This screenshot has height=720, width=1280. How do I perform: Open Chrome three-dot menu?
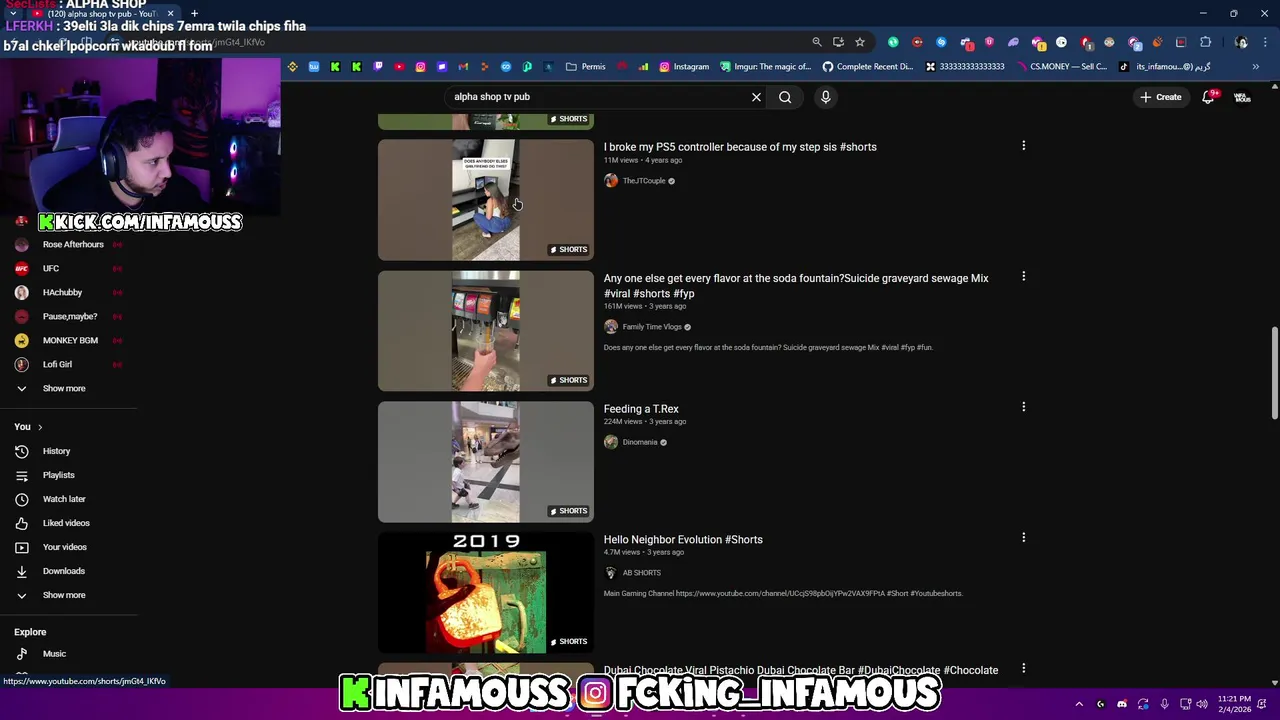(x=1266, y=42)
